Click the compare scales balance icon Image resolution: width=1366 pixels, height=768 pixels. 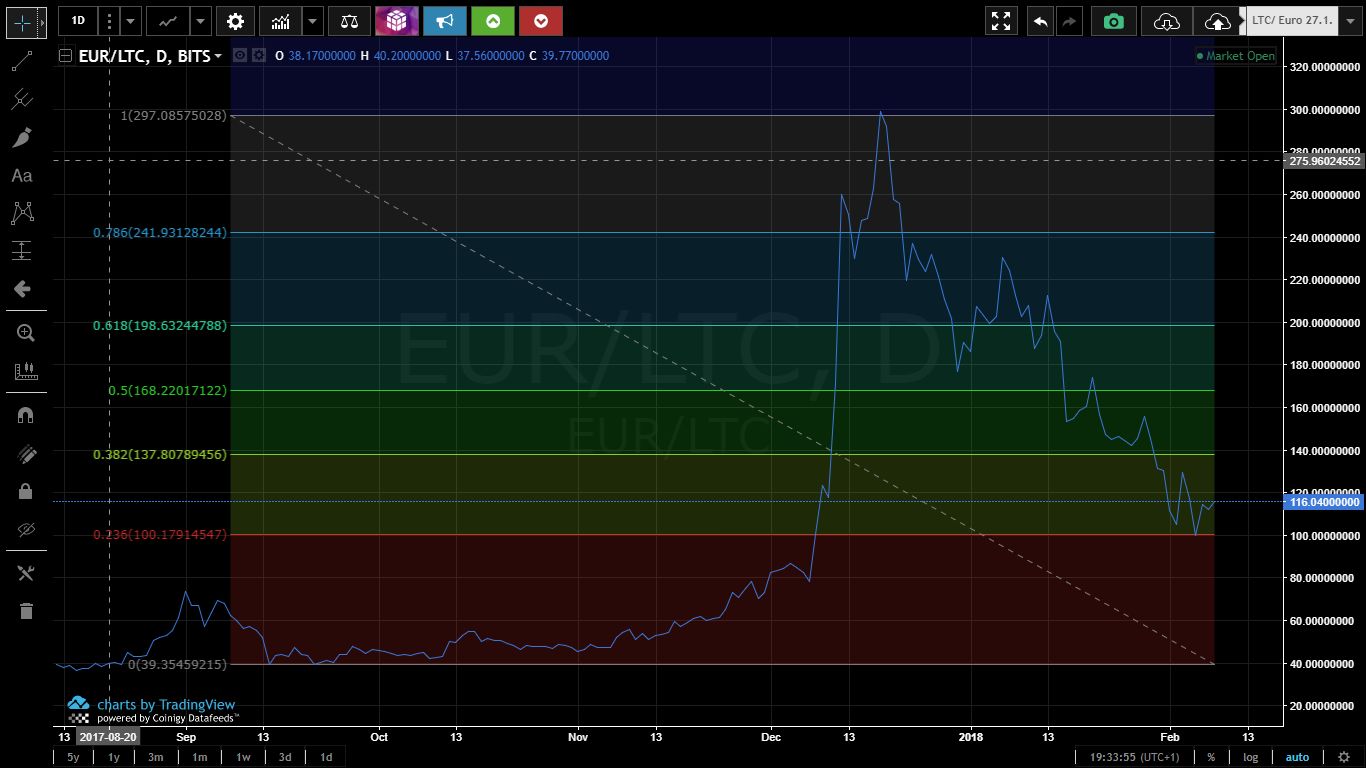click(x=349, y=20)
